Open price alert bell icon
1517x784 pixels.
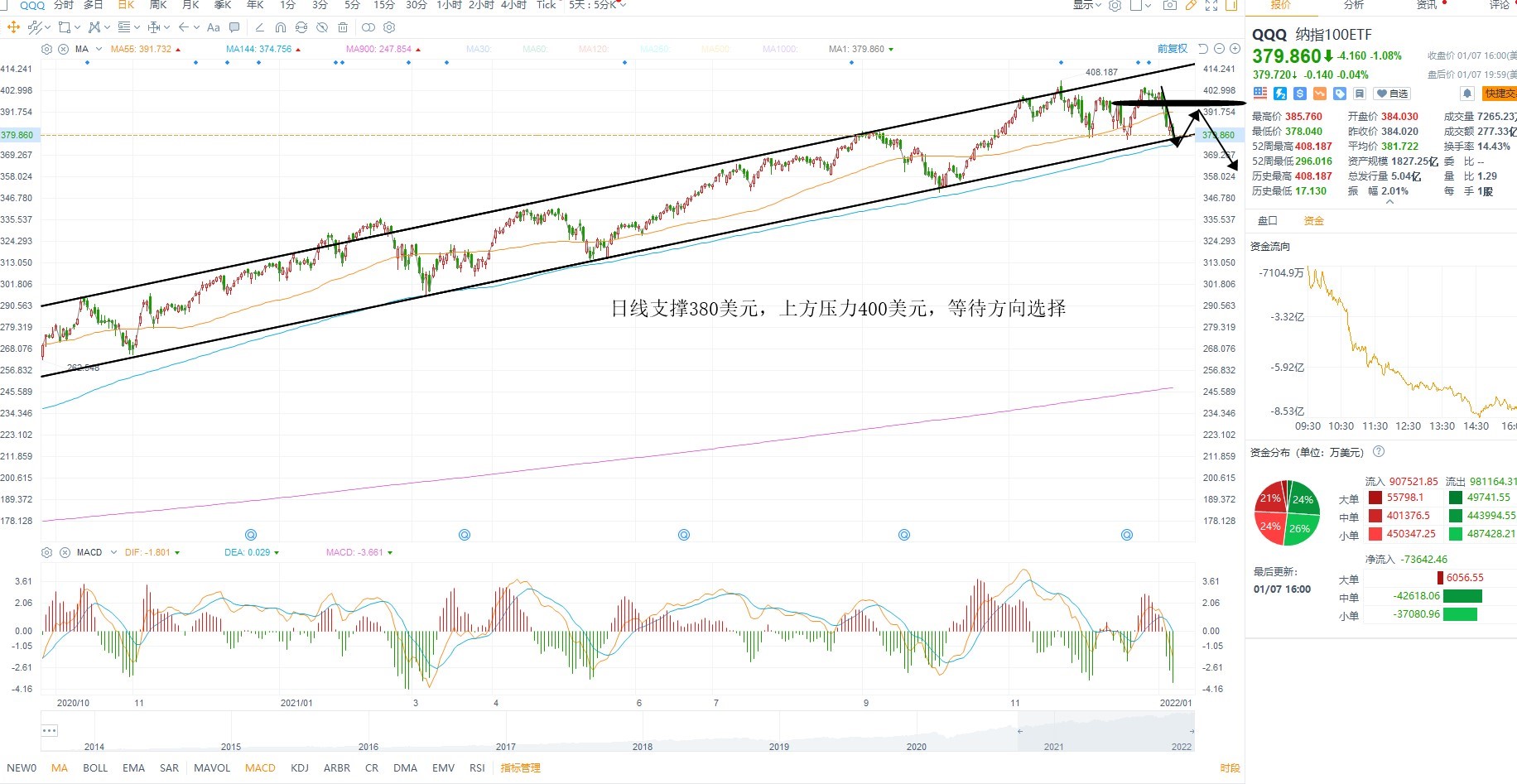(x=1466, y=94)
